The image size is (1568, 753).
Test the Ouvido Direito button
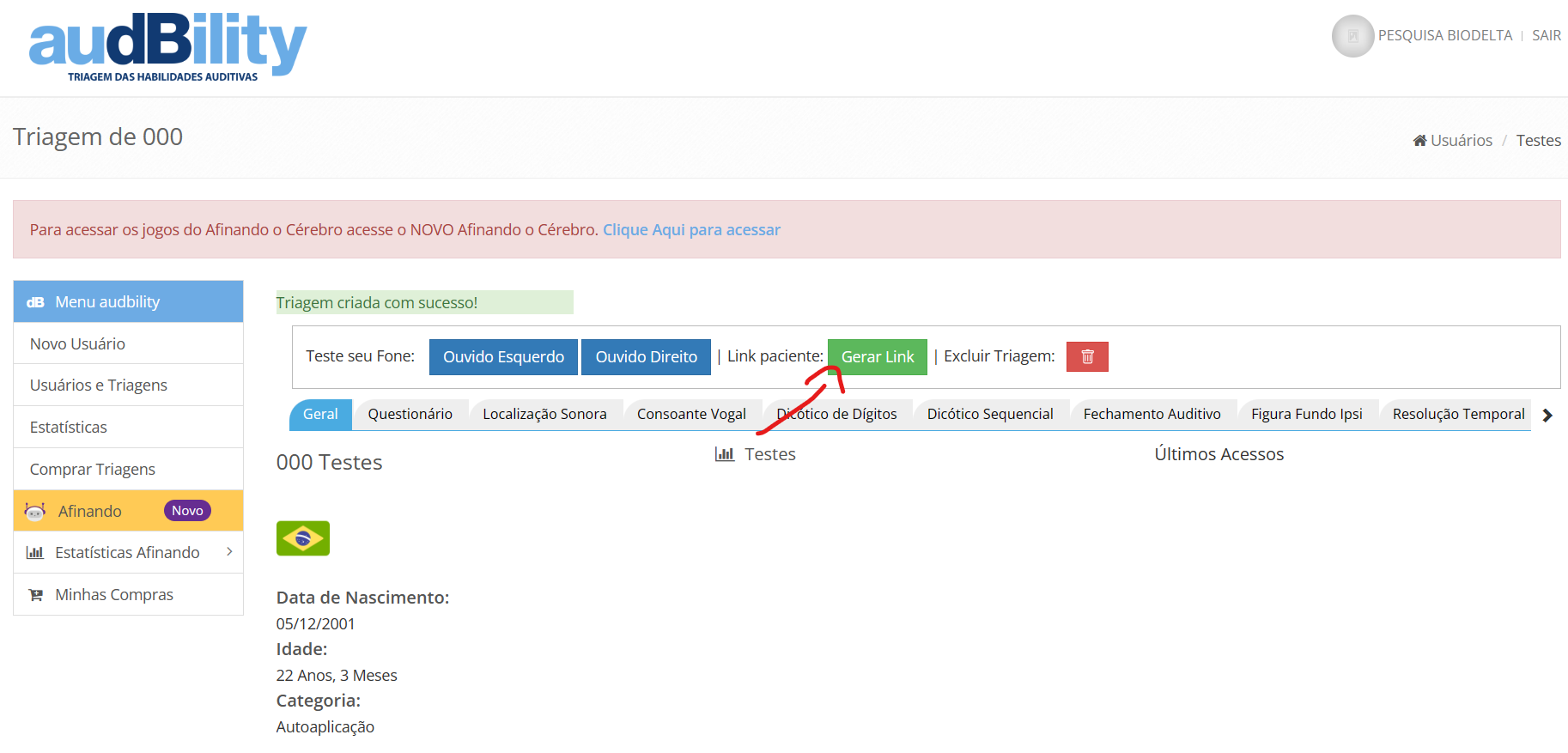(x=647, y=357)
